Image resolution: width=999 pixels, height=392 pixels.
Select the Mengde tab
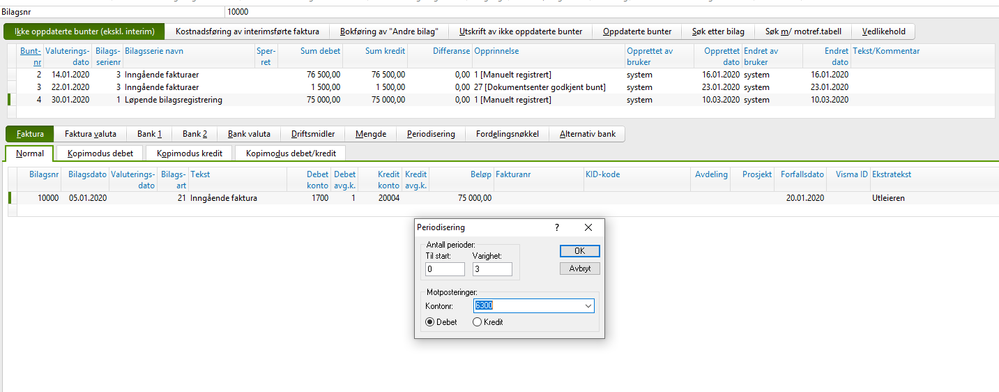371,134
